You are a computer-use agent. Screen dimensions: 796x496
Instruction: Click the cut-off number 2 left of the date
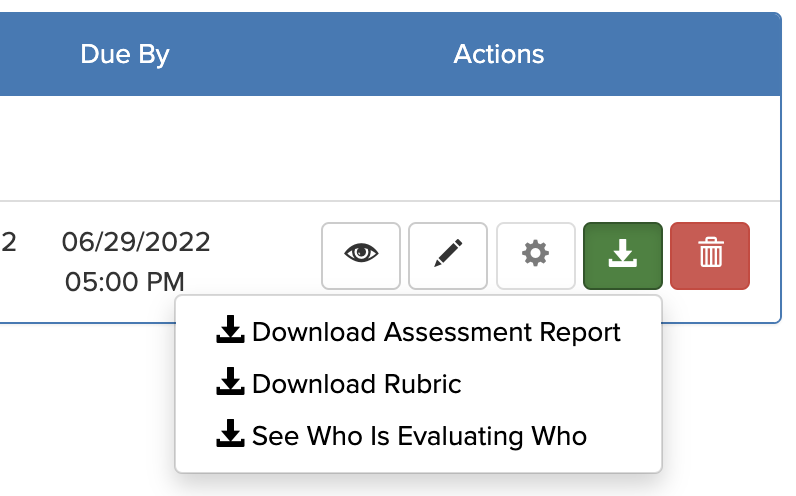(10, 242)
